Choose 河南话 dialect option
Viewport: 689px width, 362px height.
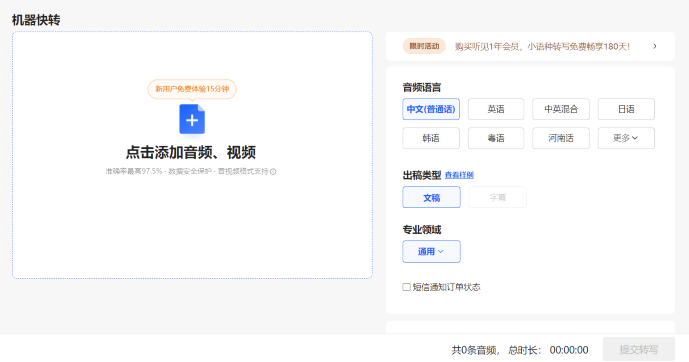click(561, 138)
